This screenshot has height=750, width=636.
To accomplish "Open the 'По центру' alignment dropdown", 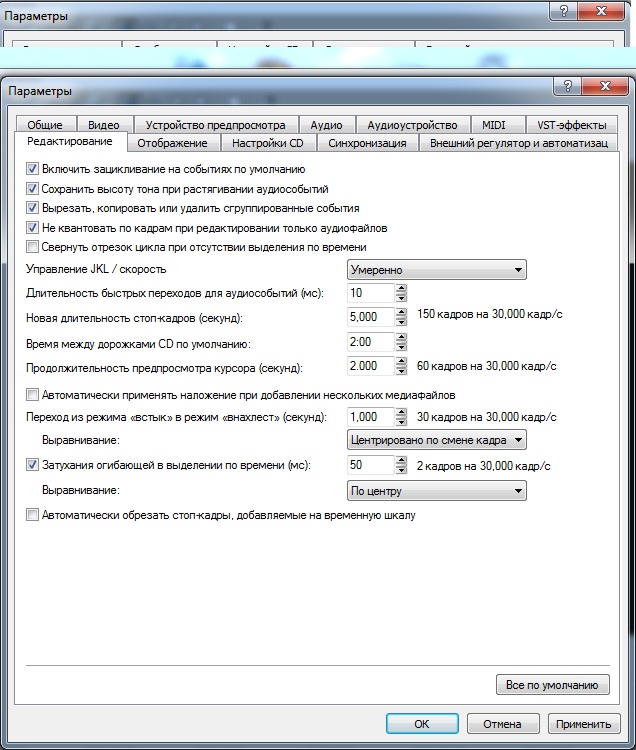I will click(x=436, y=491).
